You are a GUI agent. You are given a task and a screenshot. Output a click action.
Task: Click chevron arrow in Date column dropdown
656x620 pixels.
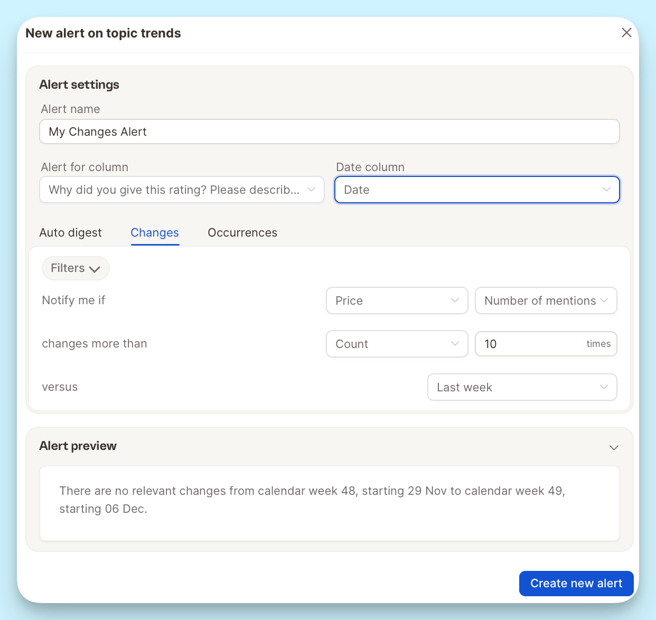click(606, 190)
